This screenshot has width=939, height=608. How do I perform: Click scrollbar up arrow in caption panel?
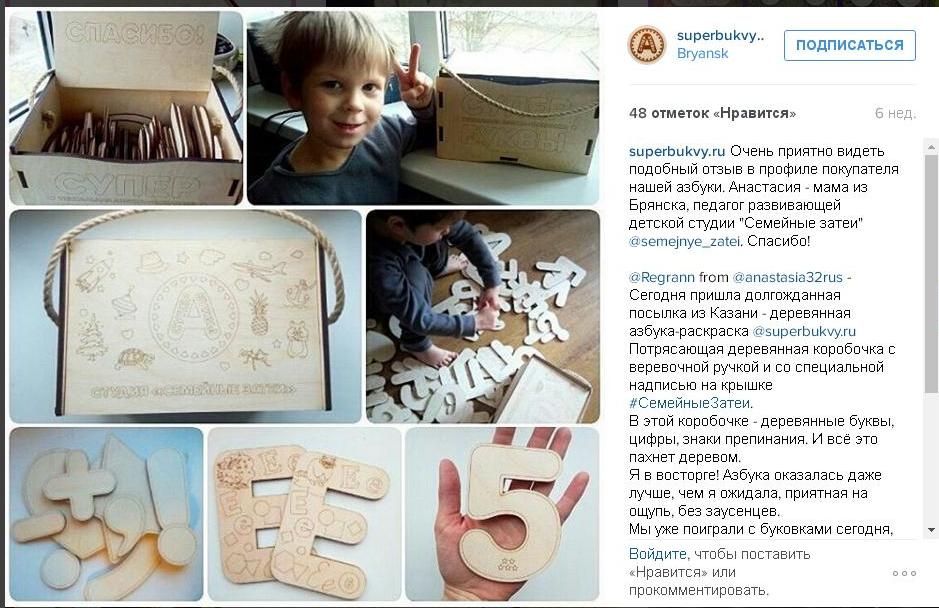click(x=931, y=147)
